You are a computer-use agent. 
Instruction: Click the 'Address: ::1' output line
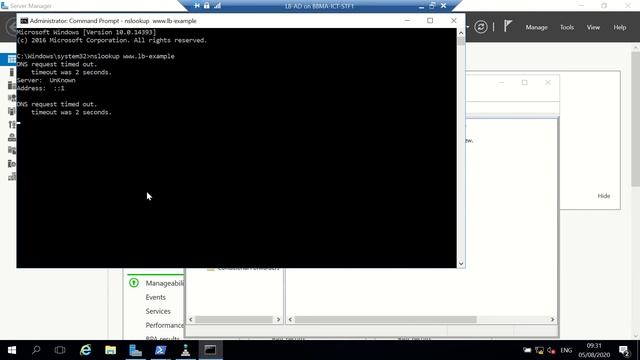pos(40,88)
